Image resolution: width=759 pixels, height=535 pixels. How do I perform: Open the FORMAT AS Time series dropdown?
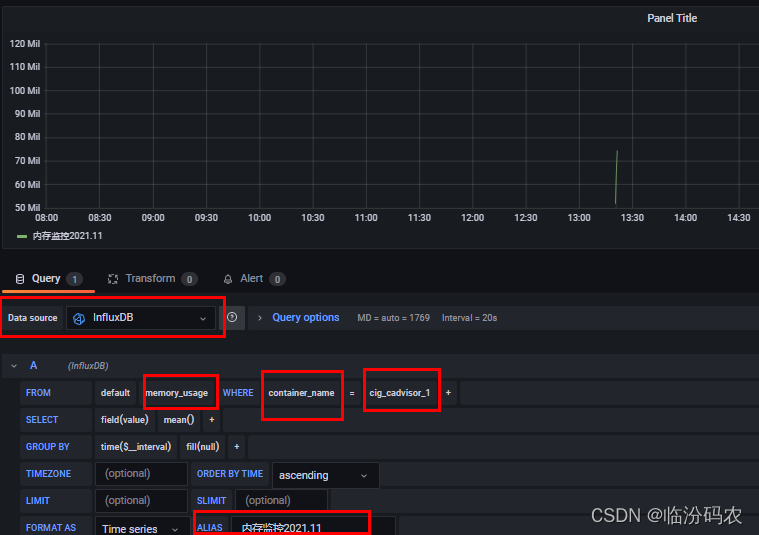pos(141,528)
